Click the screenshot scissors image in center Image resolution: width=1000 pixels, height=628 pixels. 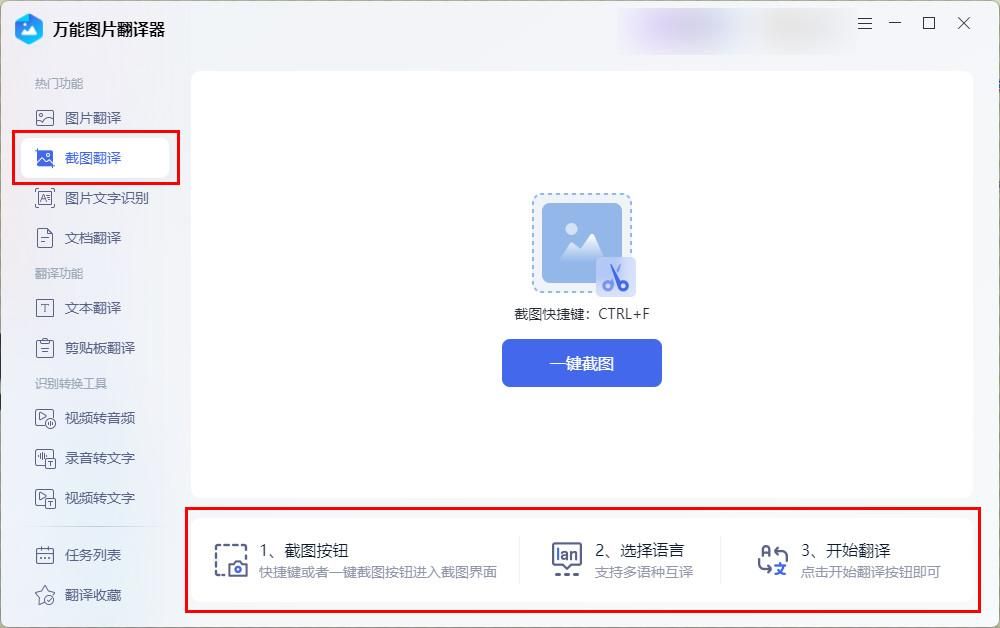pos(583,245)
